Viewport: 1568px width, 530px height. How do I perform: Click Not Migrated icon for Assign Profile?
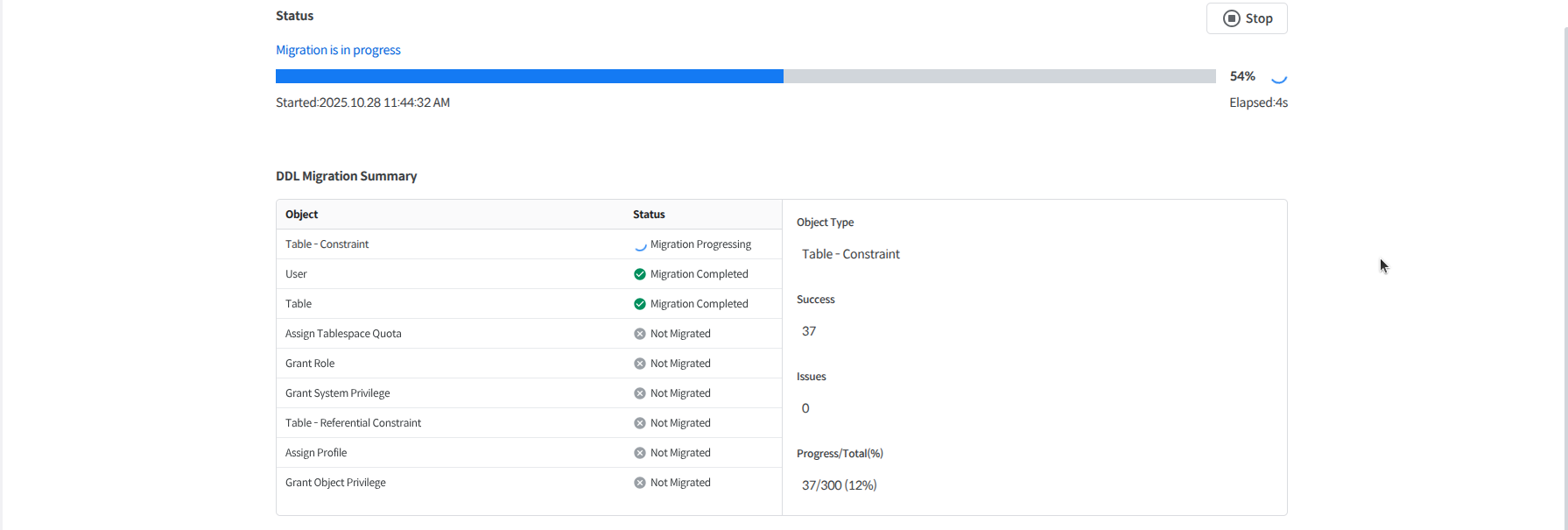[640, 453]
